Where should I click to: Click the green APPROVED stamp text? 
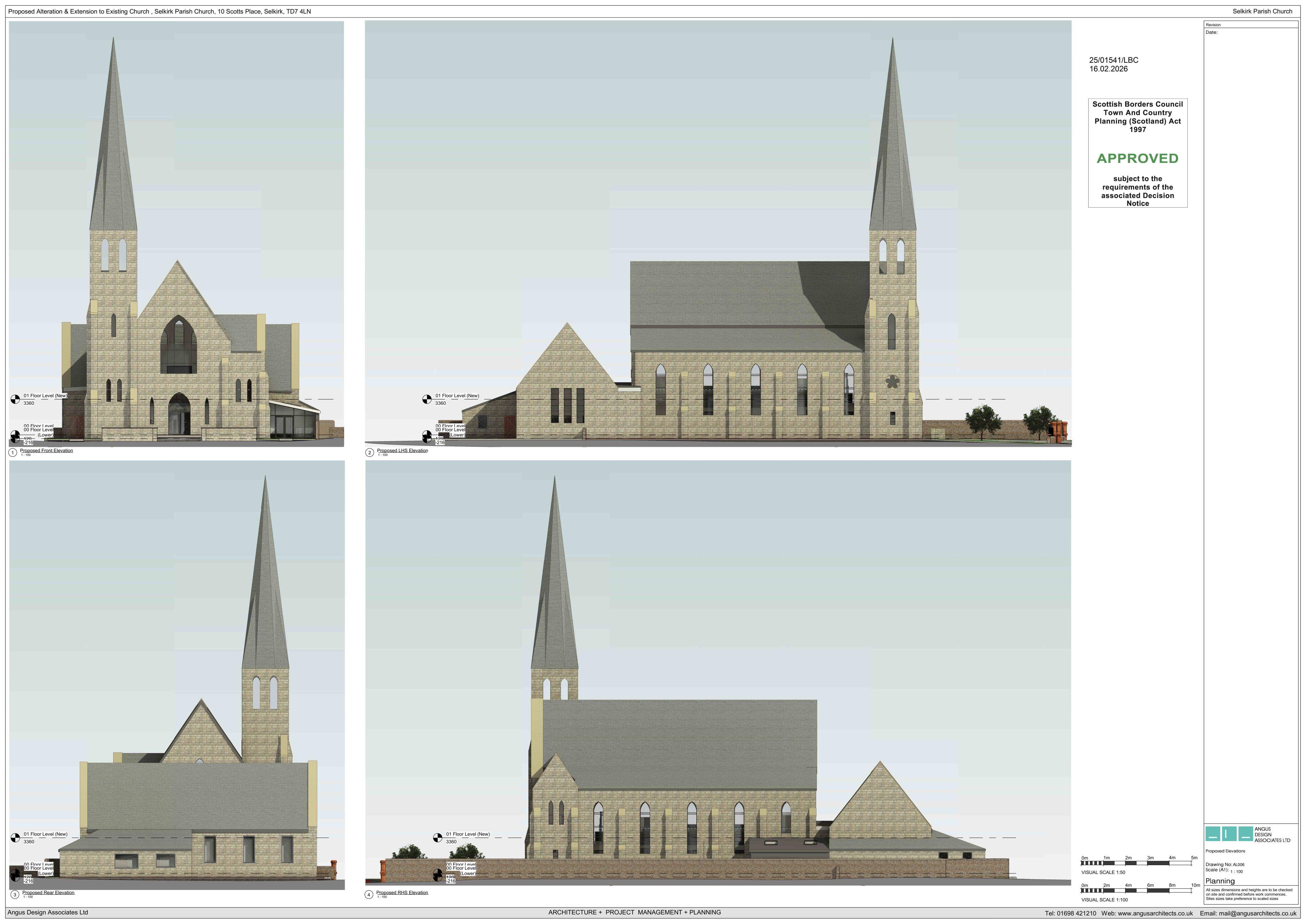pos(1138,158)
